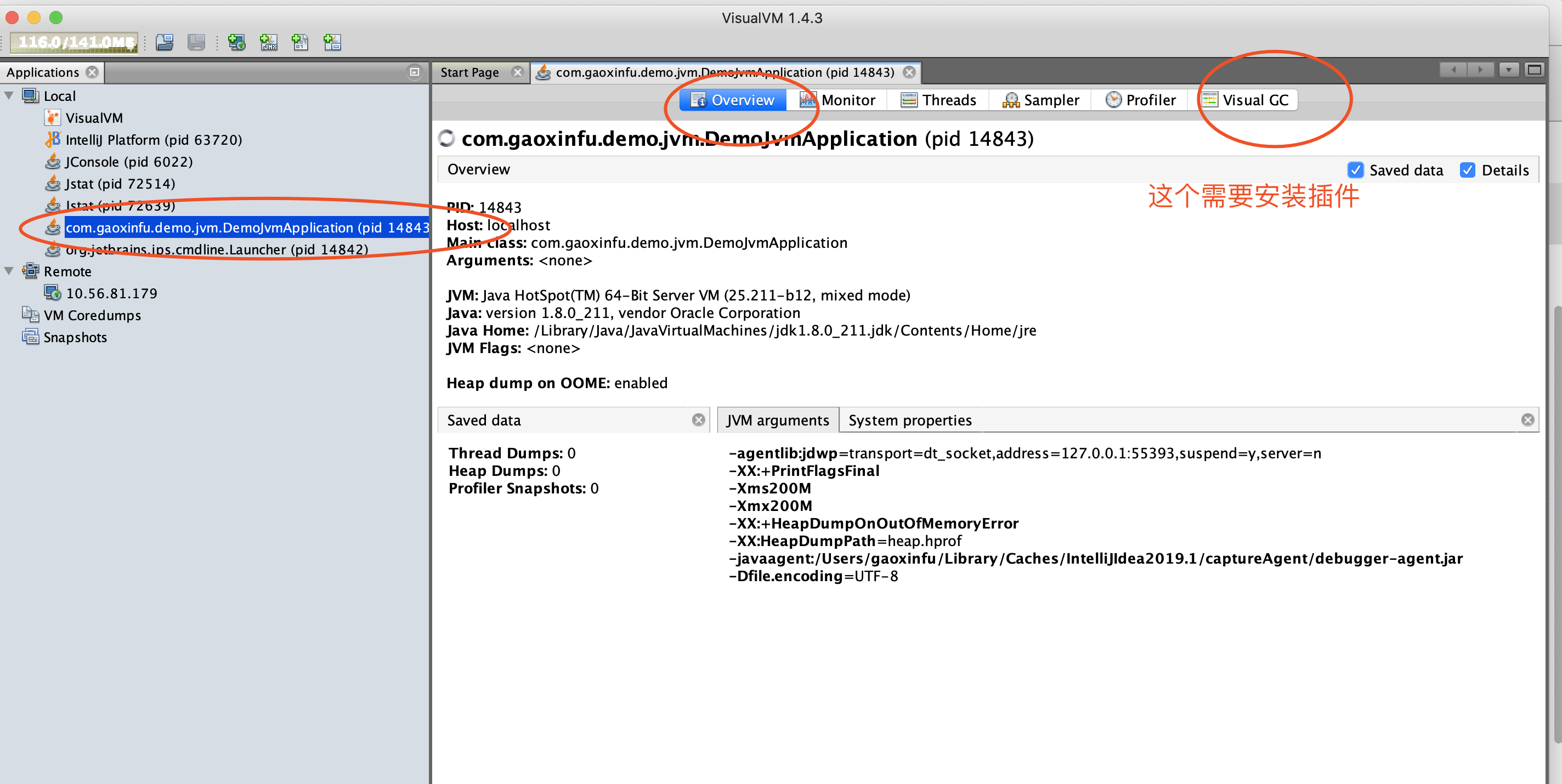
Task: Click the Add VM Coredump toolbar icon
Action: point(300,42)
